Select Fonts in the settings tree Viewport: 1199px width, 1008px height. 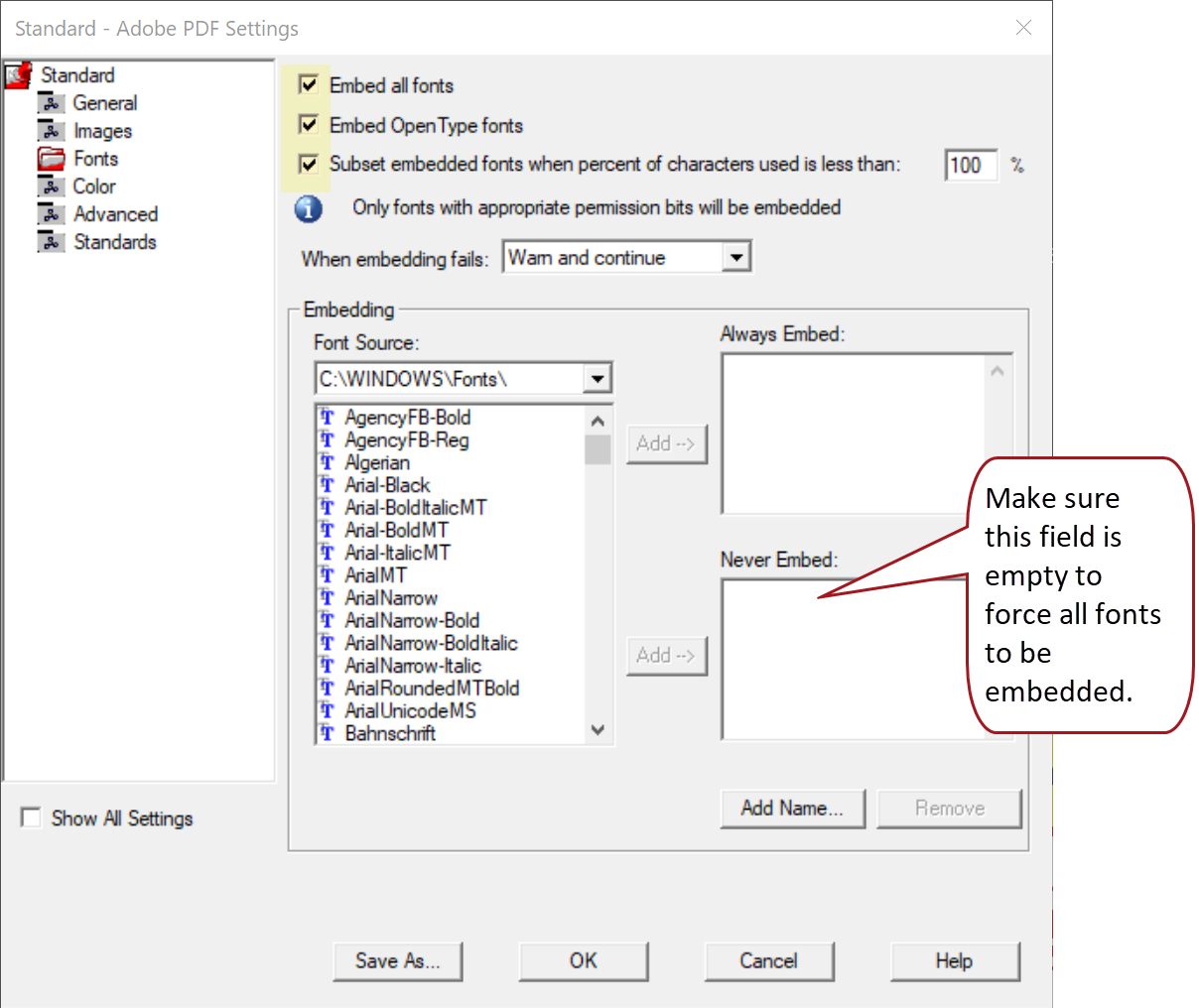pyautogui.click(x=95, y=159)
